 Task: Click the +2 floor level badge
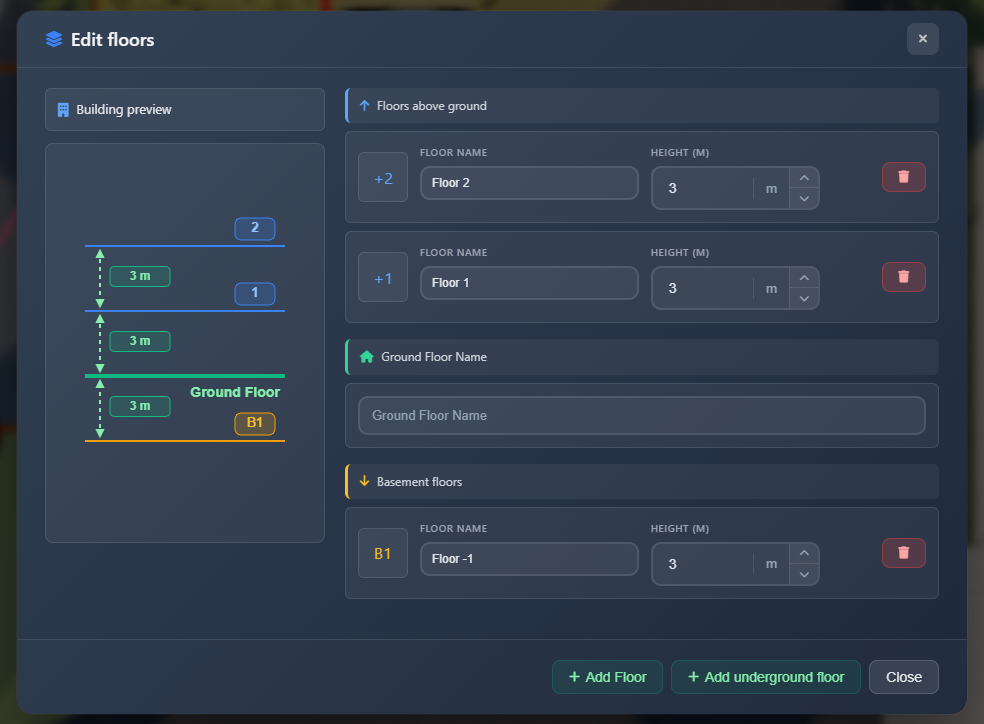point(383,177)
